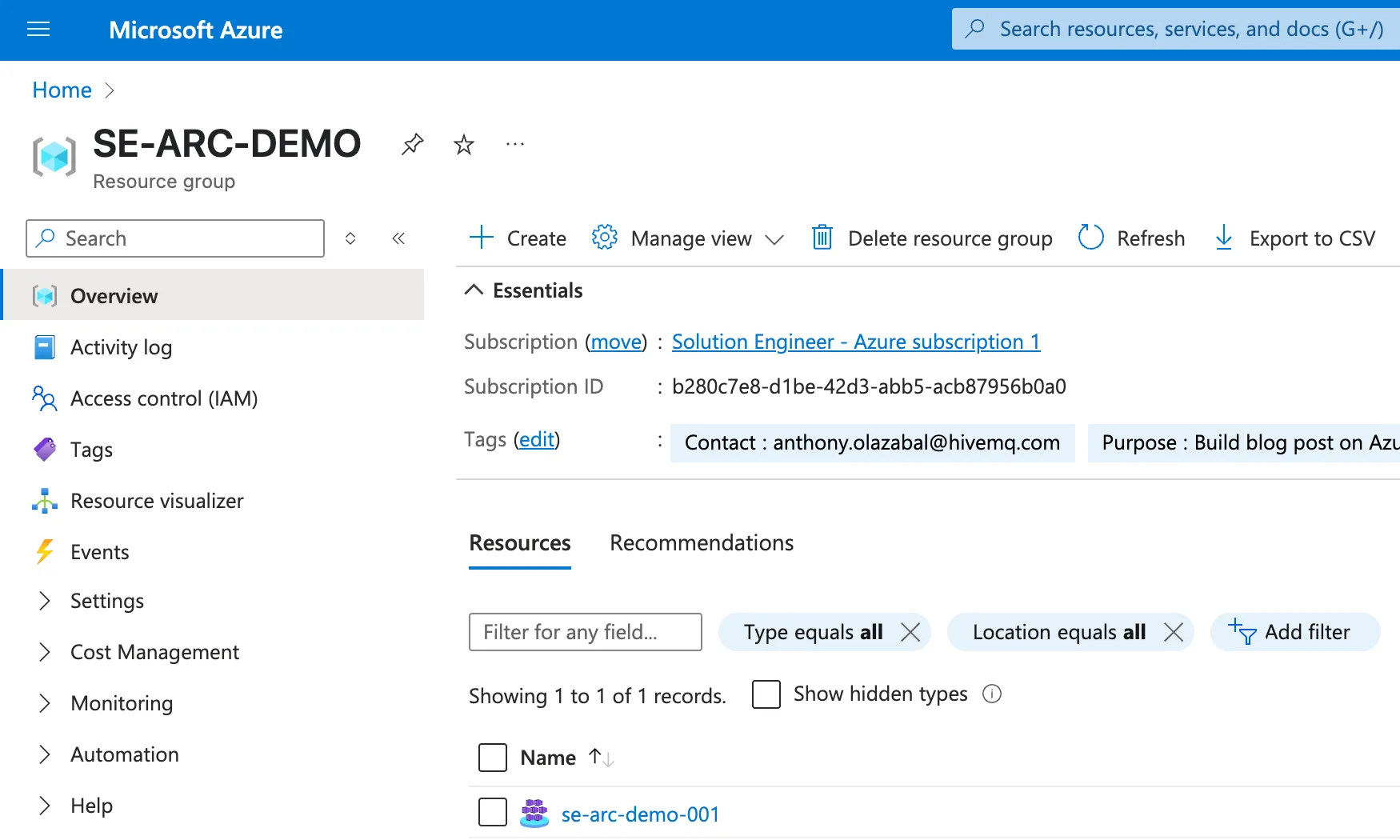Click the Filter for any field box
The image size is (1400, 840).
pyautogui.click(x=586, y=632)
